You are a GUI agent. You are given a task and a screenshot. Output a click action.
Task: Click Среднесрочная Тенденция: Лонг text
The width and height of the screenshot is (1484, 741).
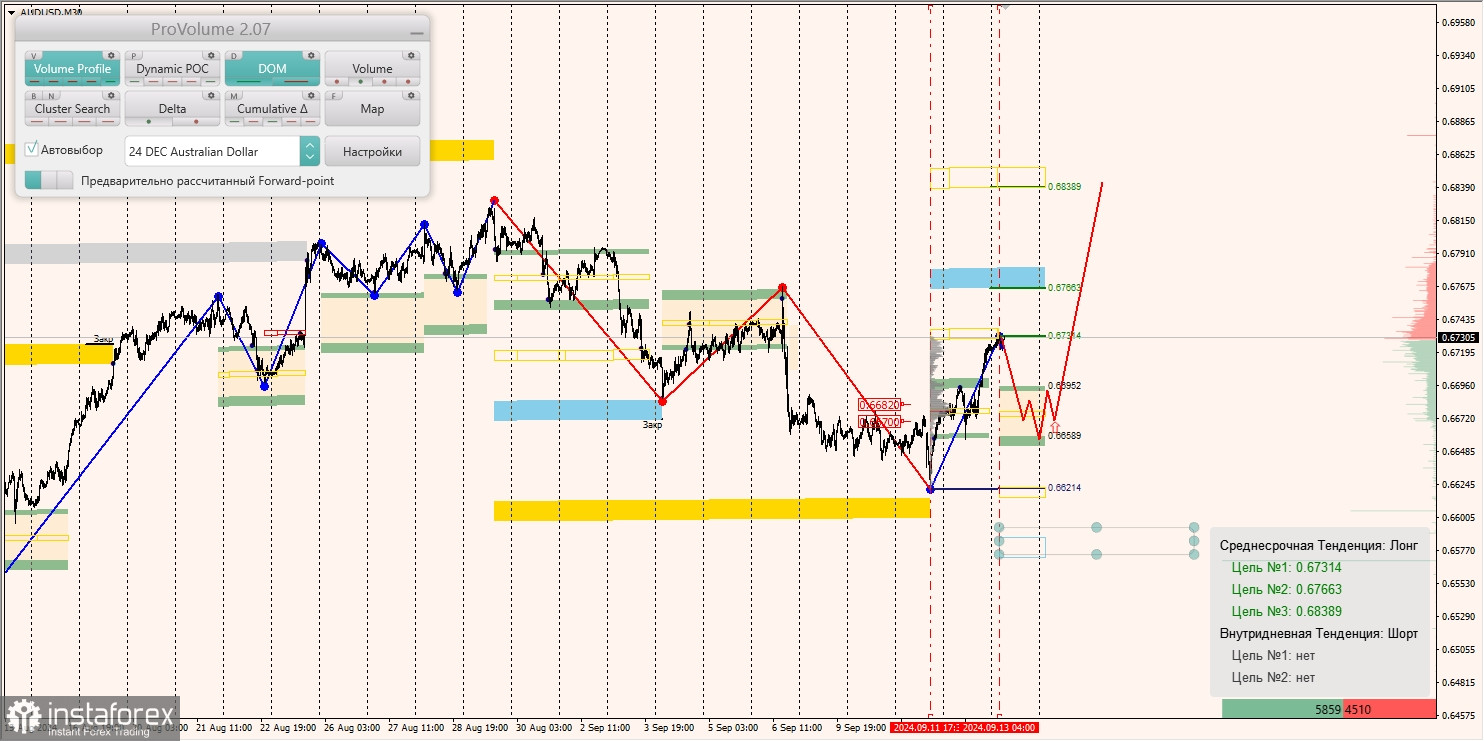coord(1318,545)
